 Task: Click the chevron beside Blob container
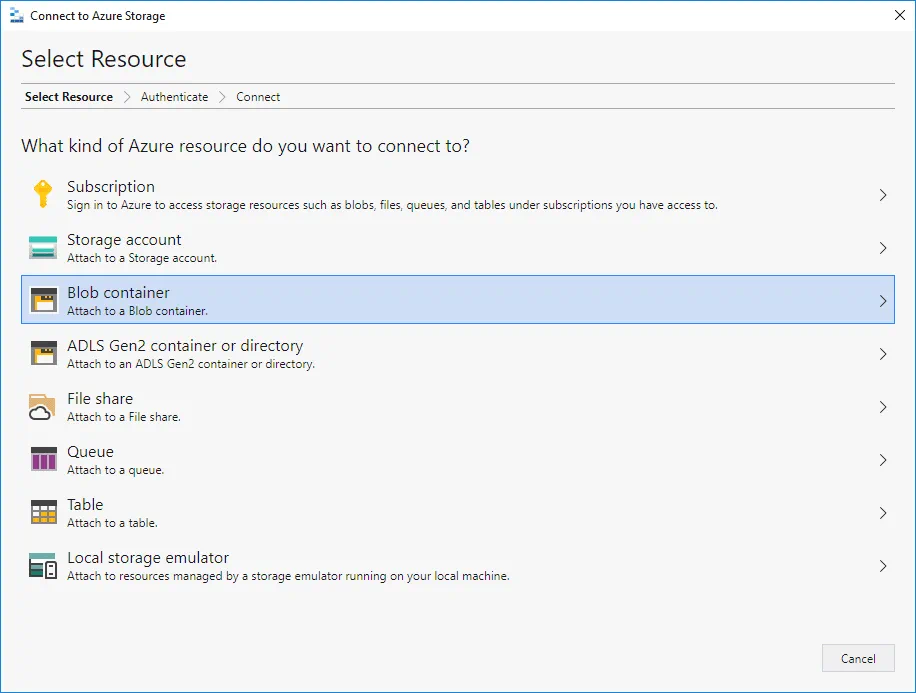882,301
